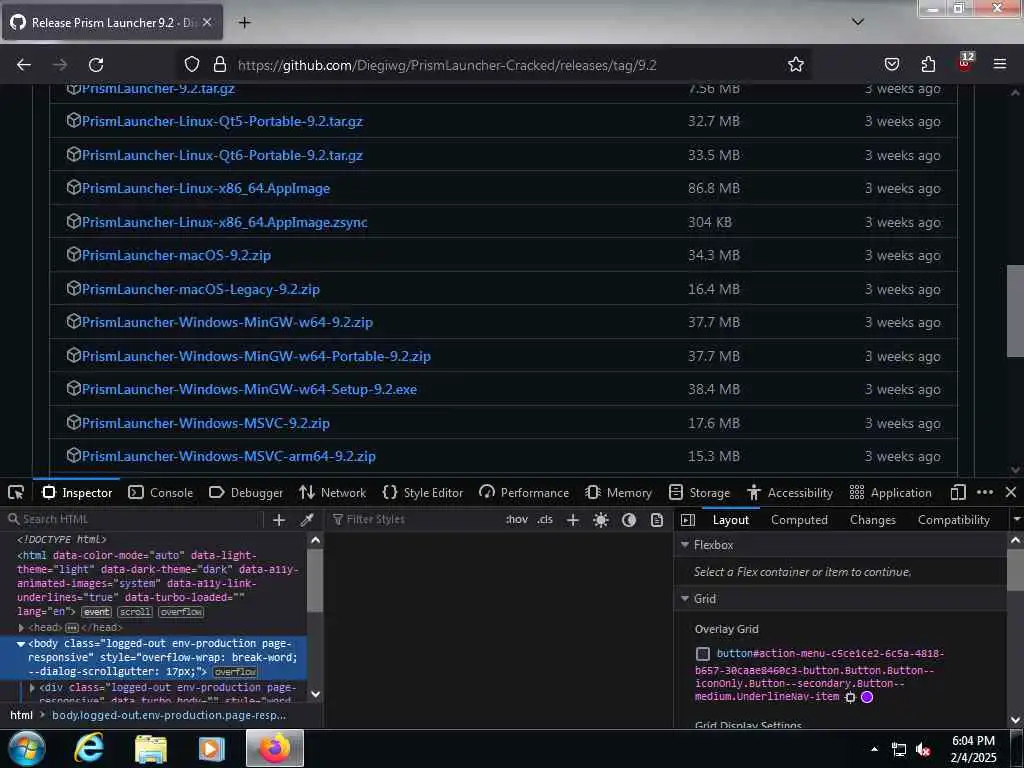
Task: Select the Compatibility sidebar tab
Action: (x=953, y=520)
